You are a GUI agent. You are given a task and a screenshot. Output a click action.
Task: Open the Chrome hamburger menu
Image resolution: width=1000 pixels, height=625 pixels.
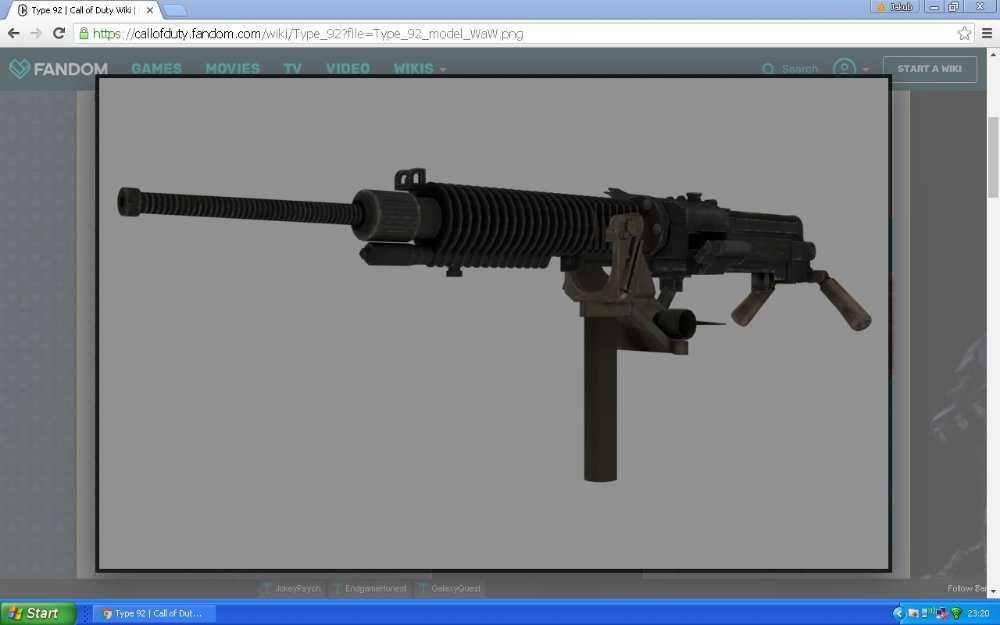(x=987, y=33)
